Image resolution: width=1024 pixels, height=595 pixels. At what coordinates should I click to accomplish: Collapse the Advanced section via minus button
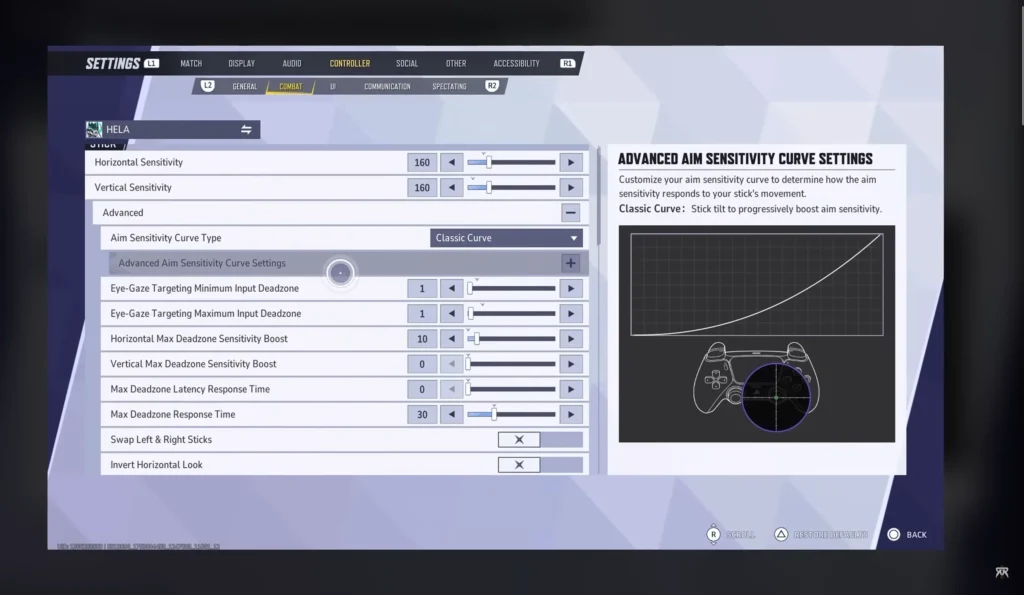[570, 212]
